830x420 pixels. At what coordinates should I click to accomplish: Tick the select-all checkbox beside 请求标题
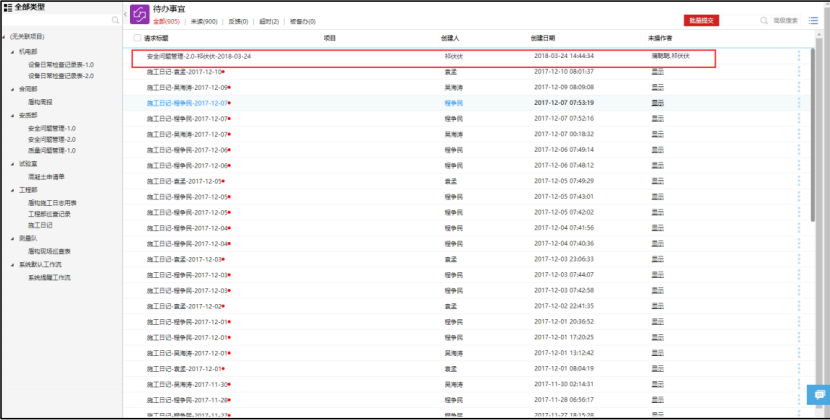137,38
